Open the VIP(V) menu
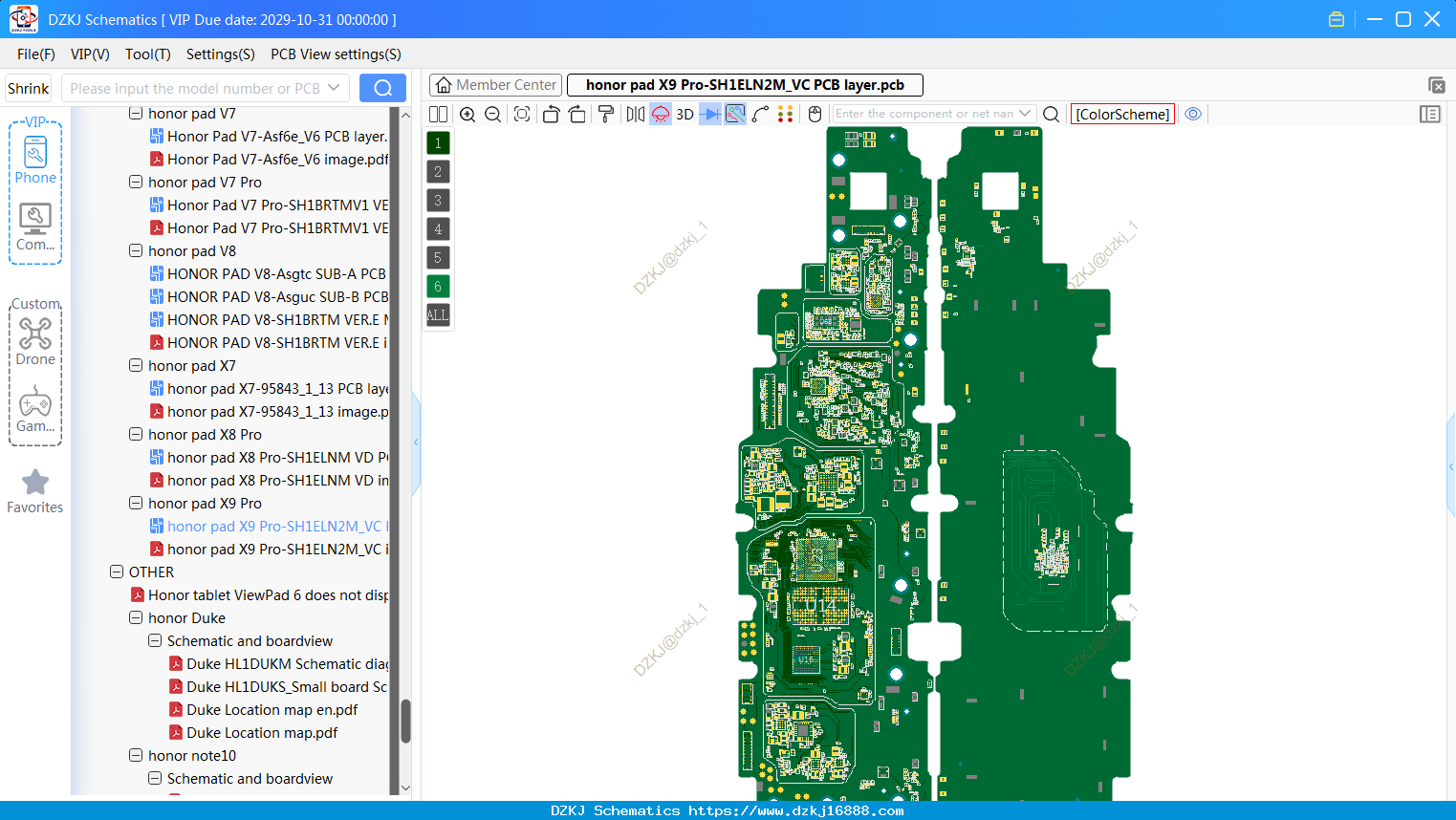Screen dimensions: 1456x820 90,54
